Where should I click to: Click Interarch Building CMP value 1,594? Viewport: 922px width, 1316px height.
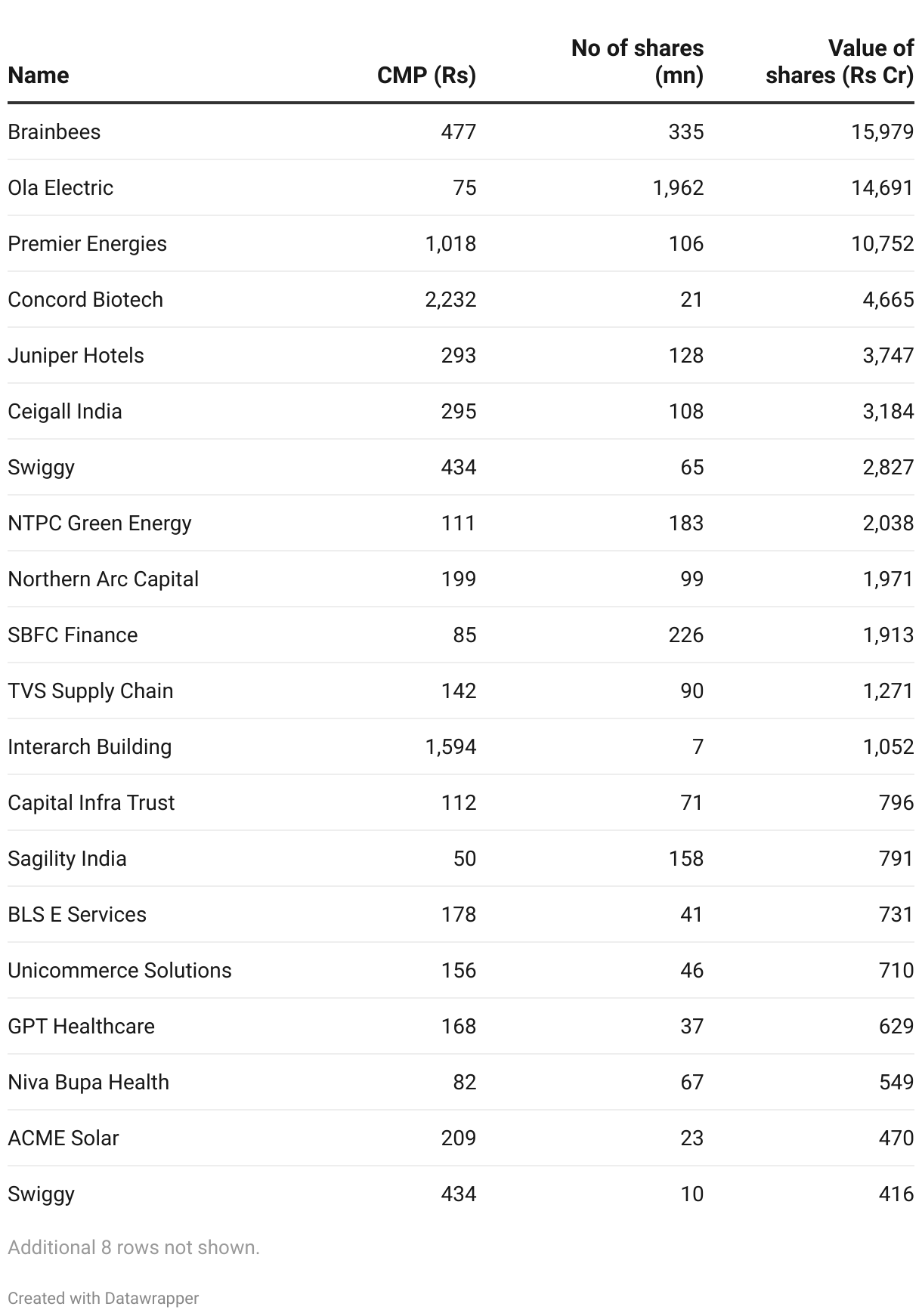click(x=450, y=747)
